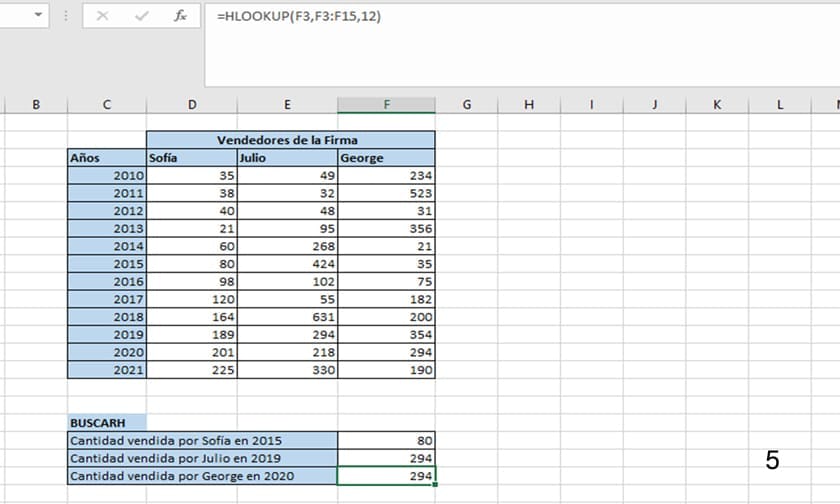Click the Enter checkmark formula button
The width and height of the screenshot is (840, 504).
[141, 17]
